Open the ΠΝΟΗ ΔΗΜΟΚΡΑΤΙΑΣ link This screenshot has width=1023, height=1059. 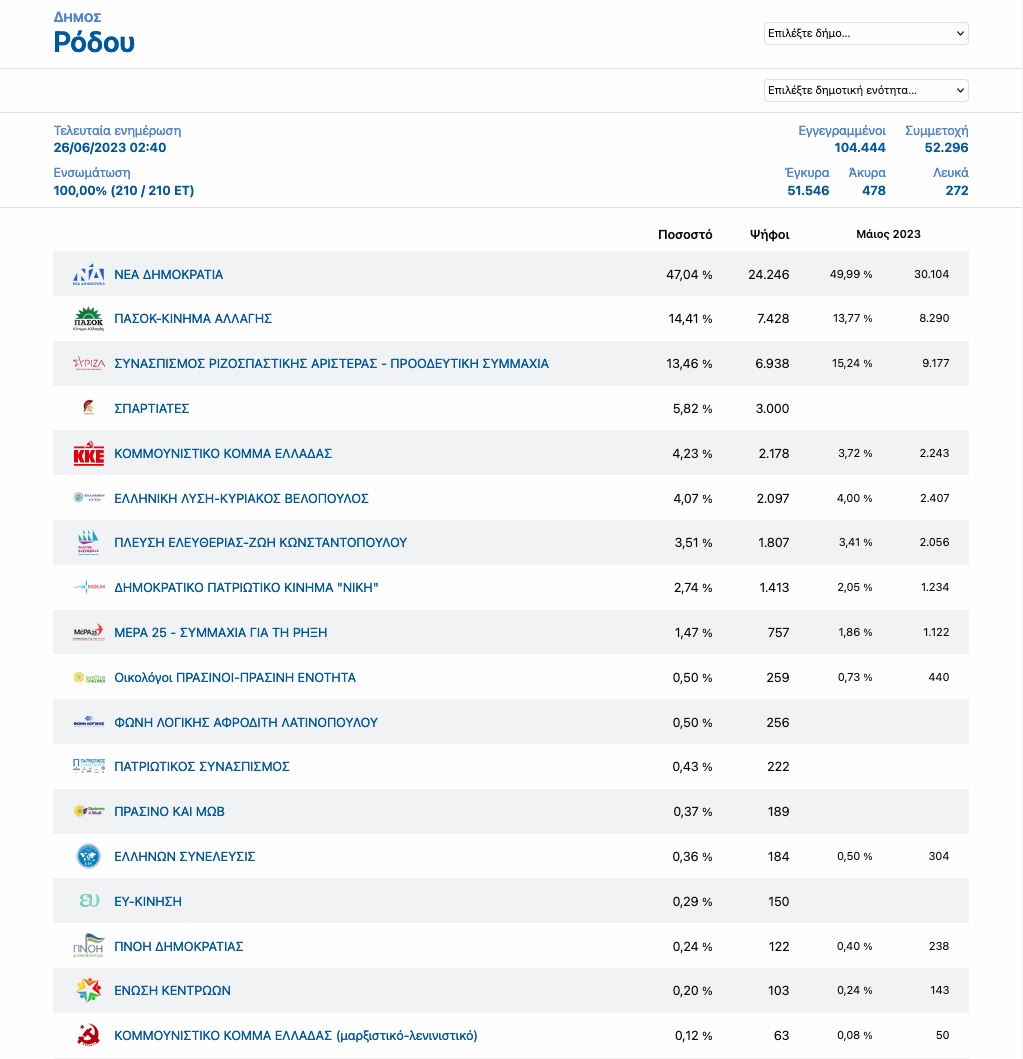179,946
